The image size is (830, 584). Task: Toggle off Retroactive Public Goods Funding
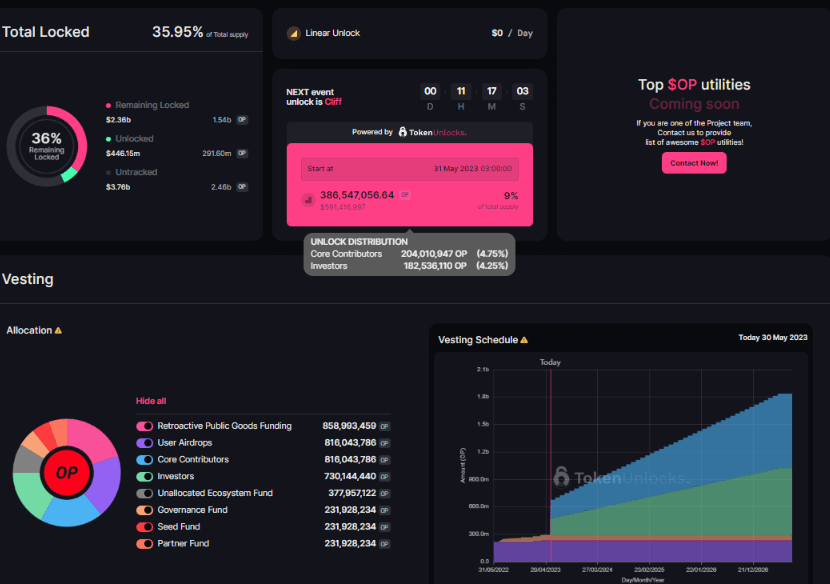[x=145, y=426]
